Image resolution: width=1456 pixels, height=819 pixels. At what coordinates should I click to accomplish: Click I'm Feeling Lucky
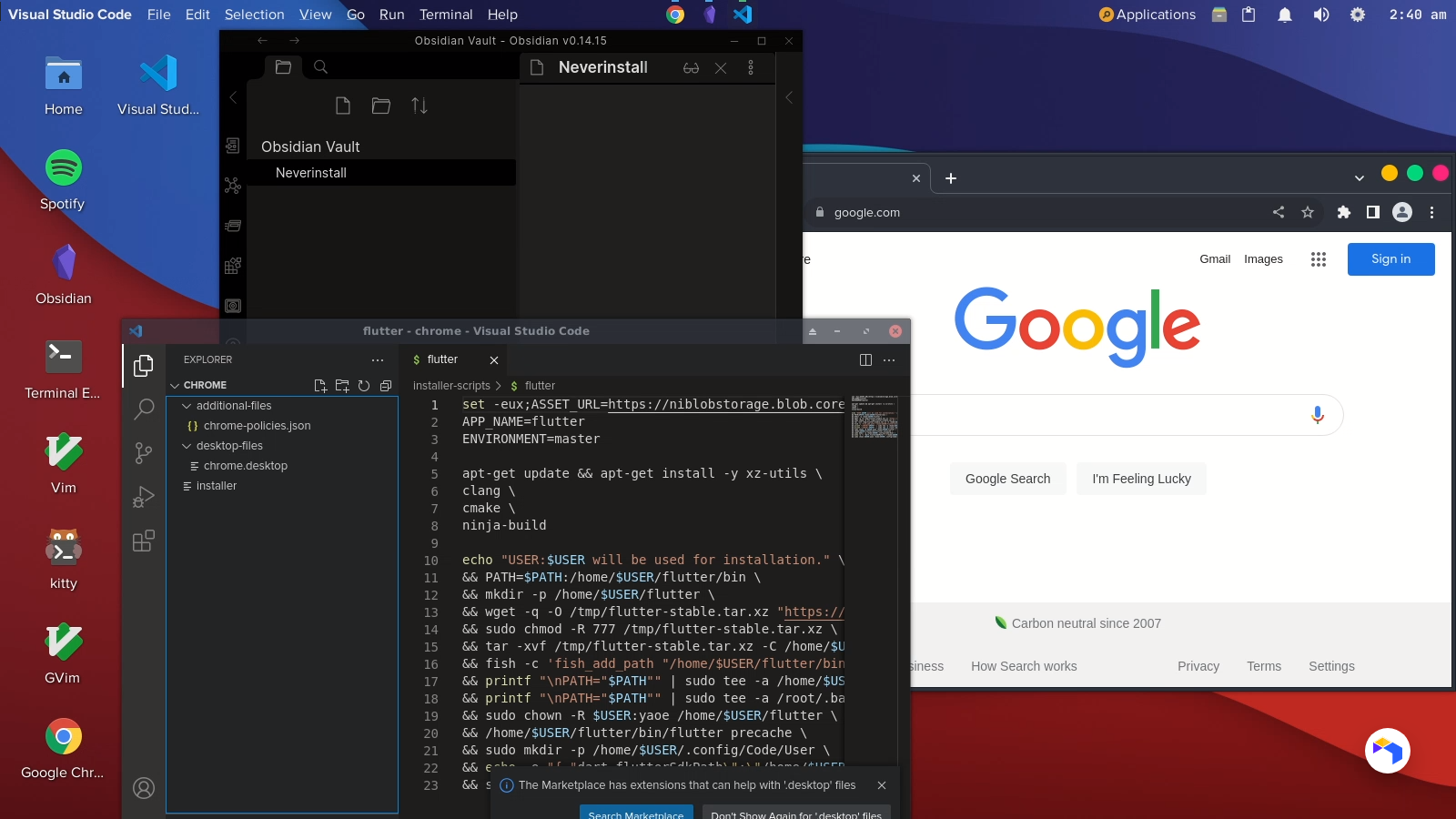pos(1142,479)
